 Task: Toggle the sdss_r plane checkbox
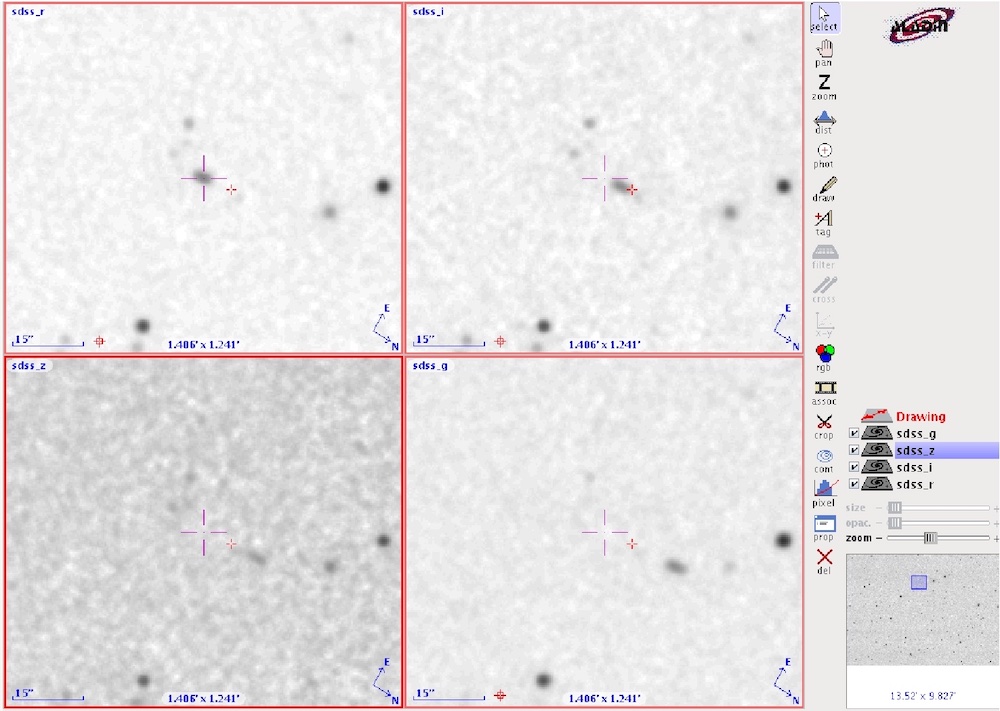tap(854, 485)
